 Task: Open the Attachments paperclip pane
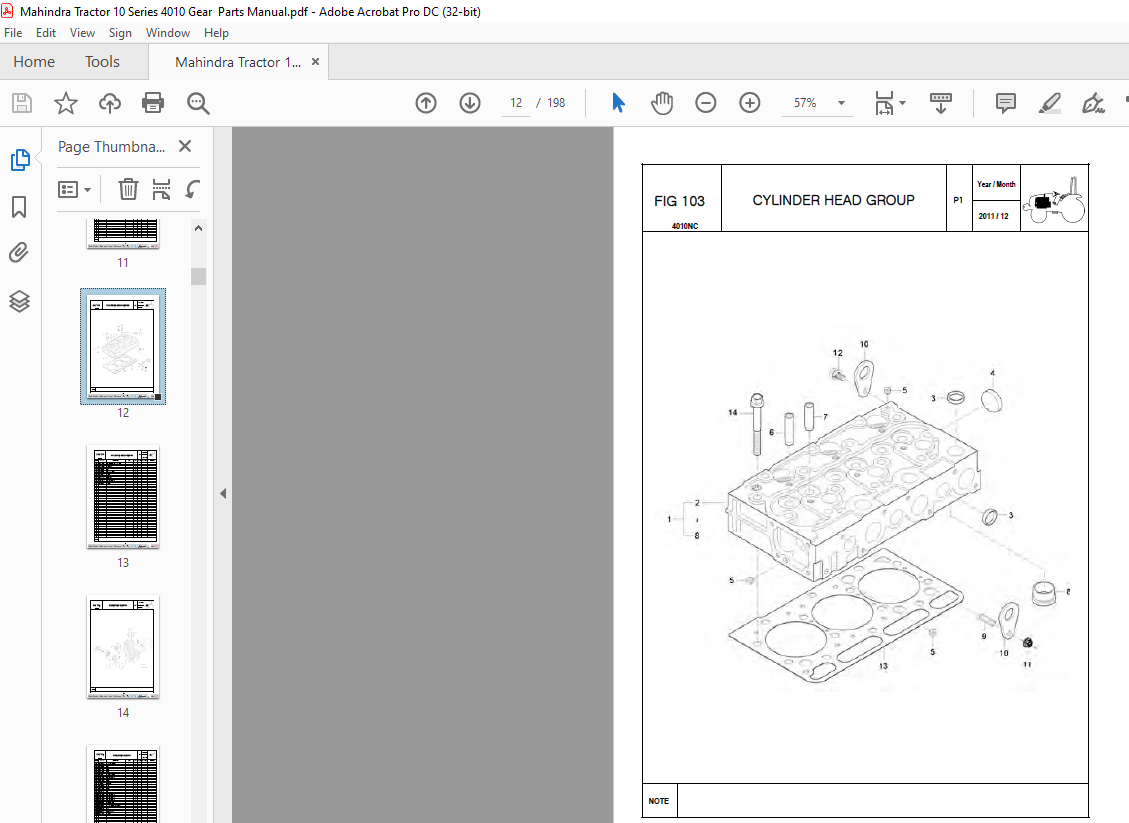pos(19,253)
